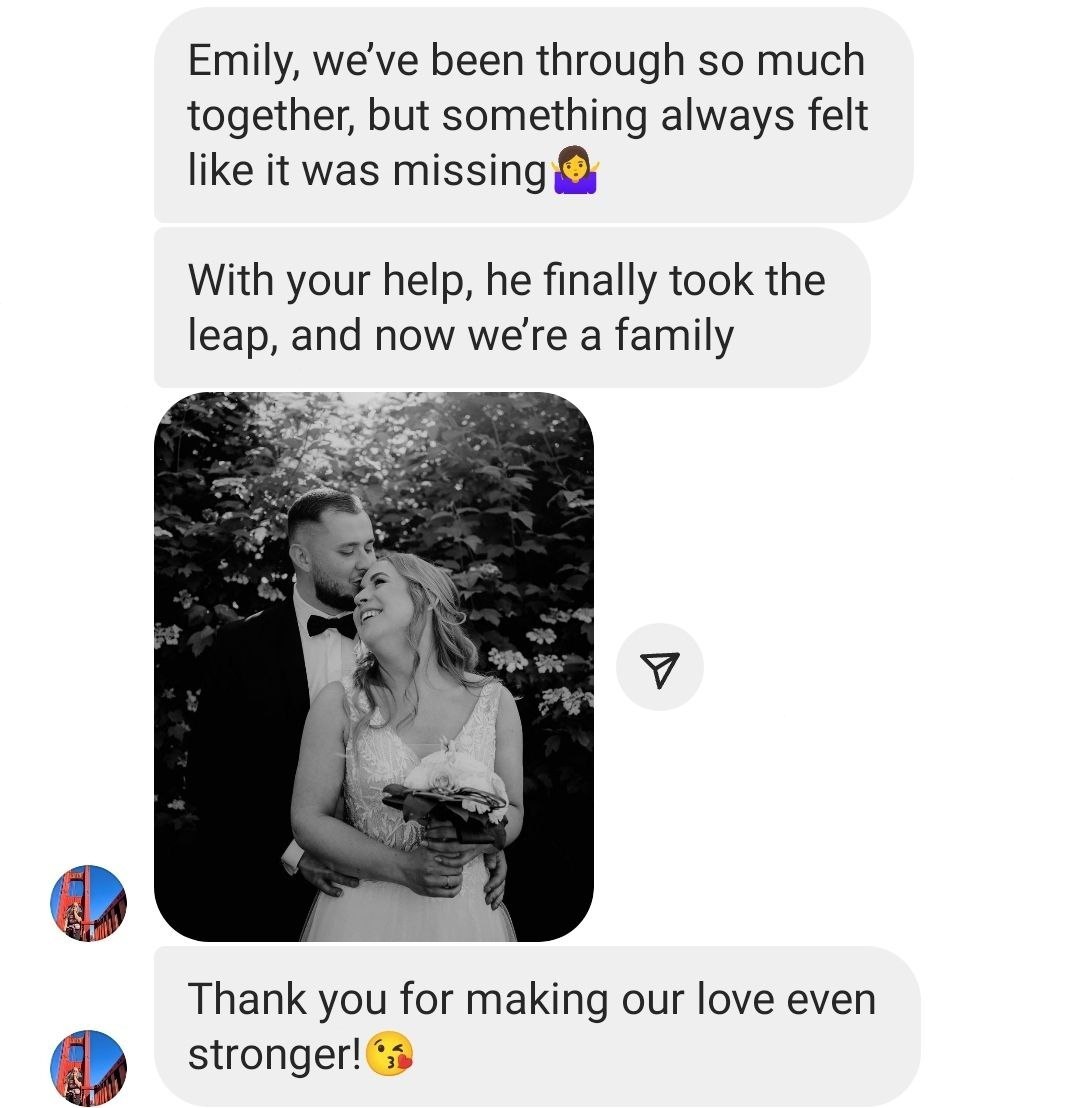The width and height of the screenshot is (1080, 1108).
Task: Click the word "stronger!" in last message
Action: tap(275, 1055)
